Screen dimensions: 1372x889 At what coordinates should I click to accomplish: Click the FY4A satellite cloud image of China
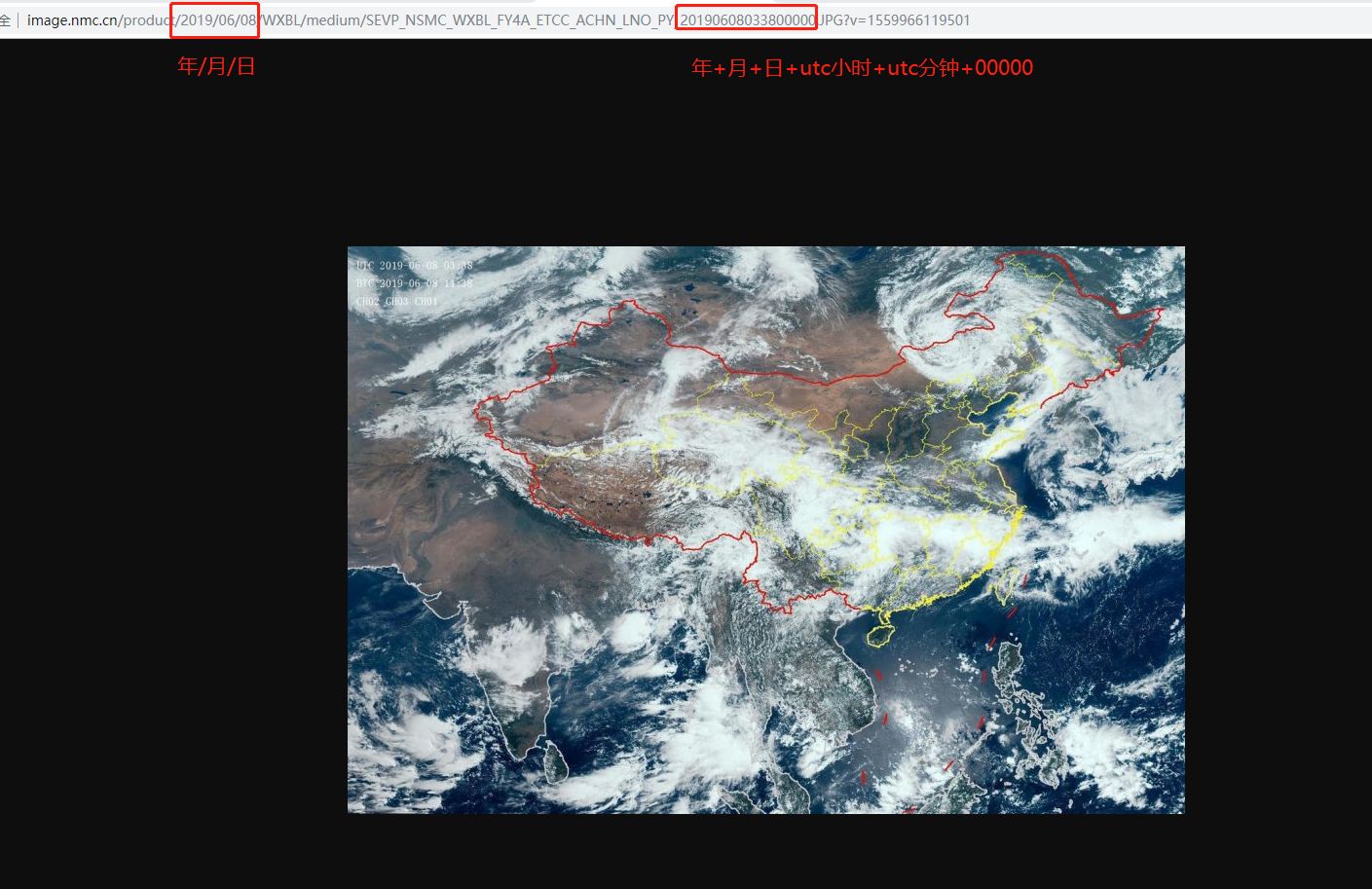(766, 530)
